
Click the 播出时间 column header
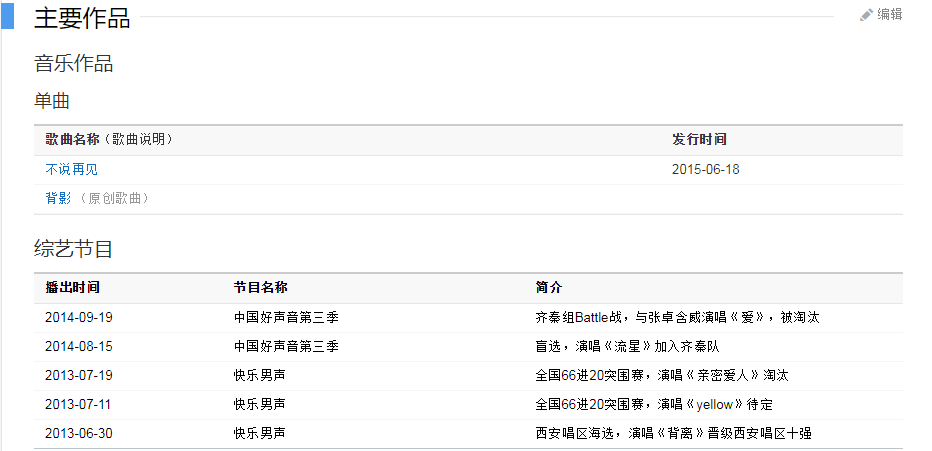(72, 288)
